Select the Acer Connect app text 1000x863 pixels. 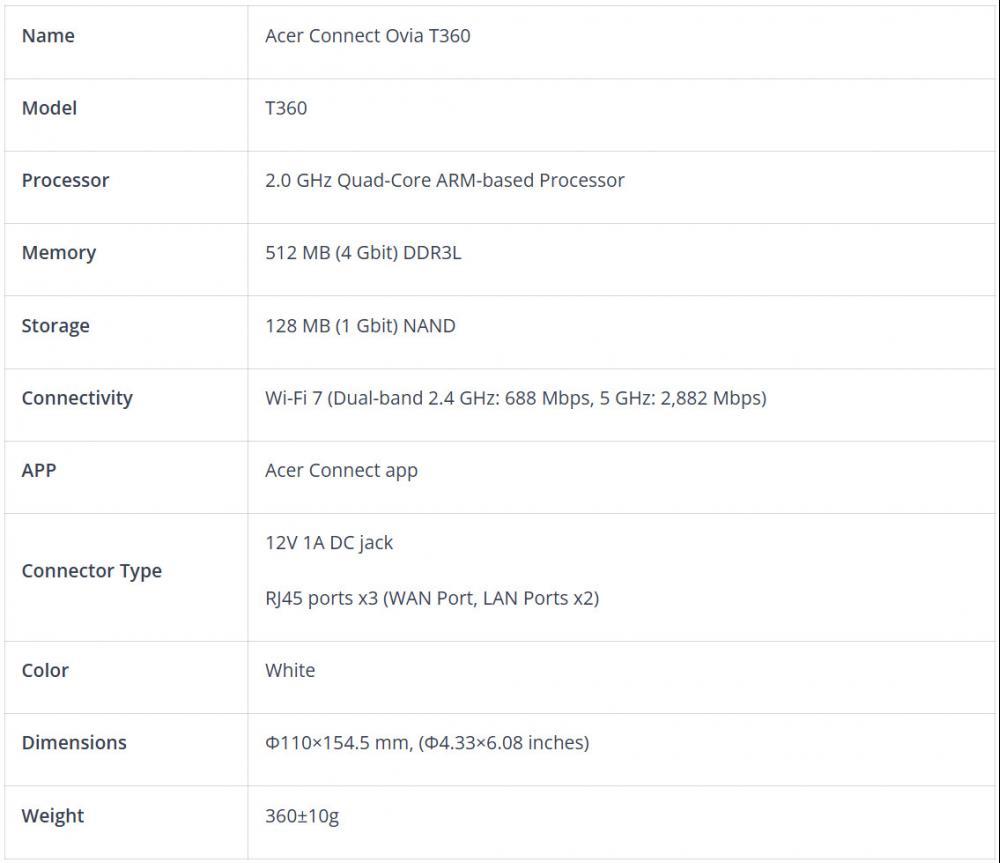pos(341,470)
